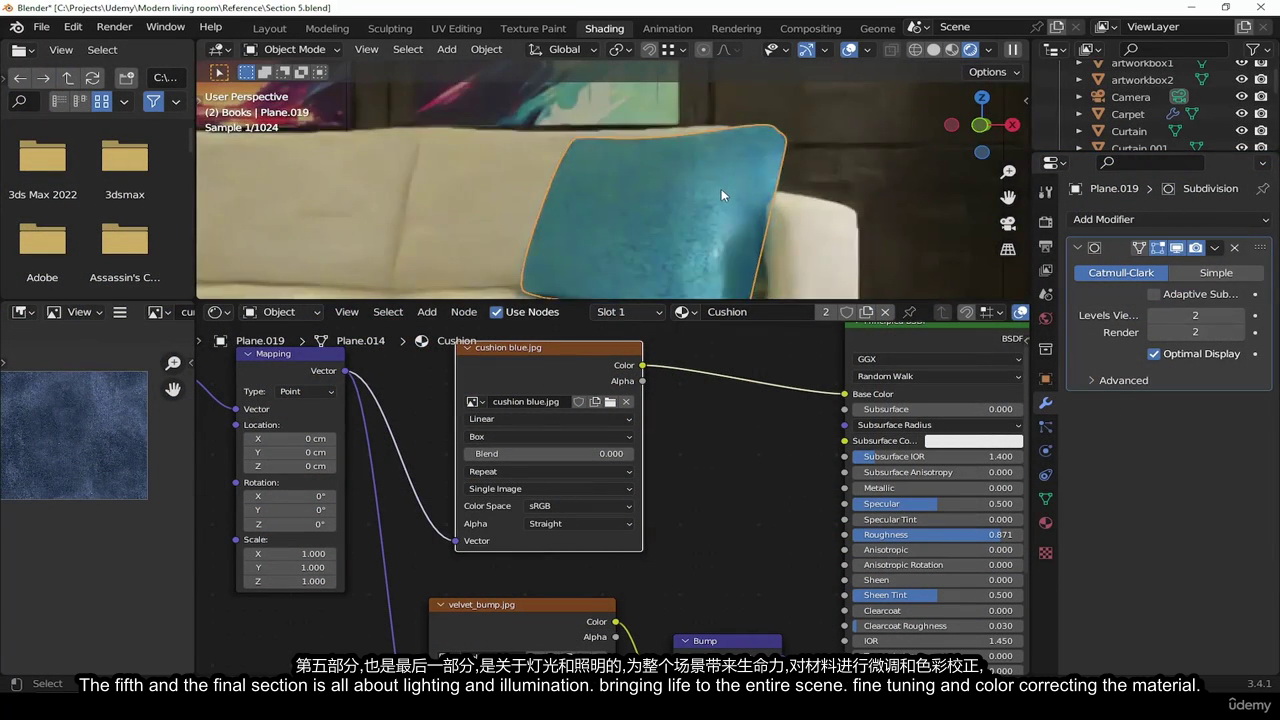The image size is (1280, 720).
Task: Pause viewport render preview
Action: point(1012,49)
